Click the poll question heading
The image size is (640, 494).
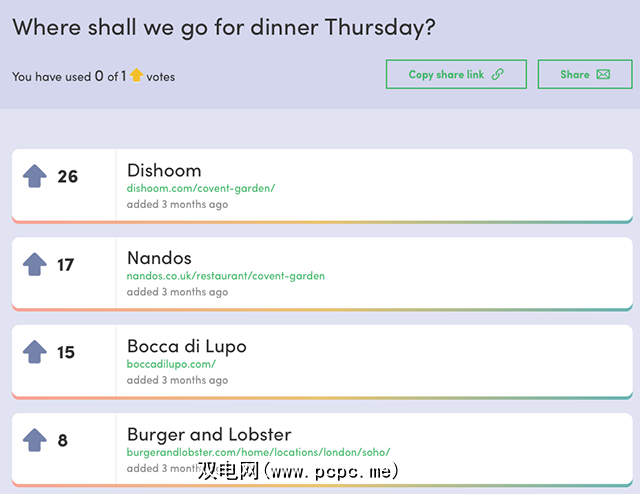(224, 27)
